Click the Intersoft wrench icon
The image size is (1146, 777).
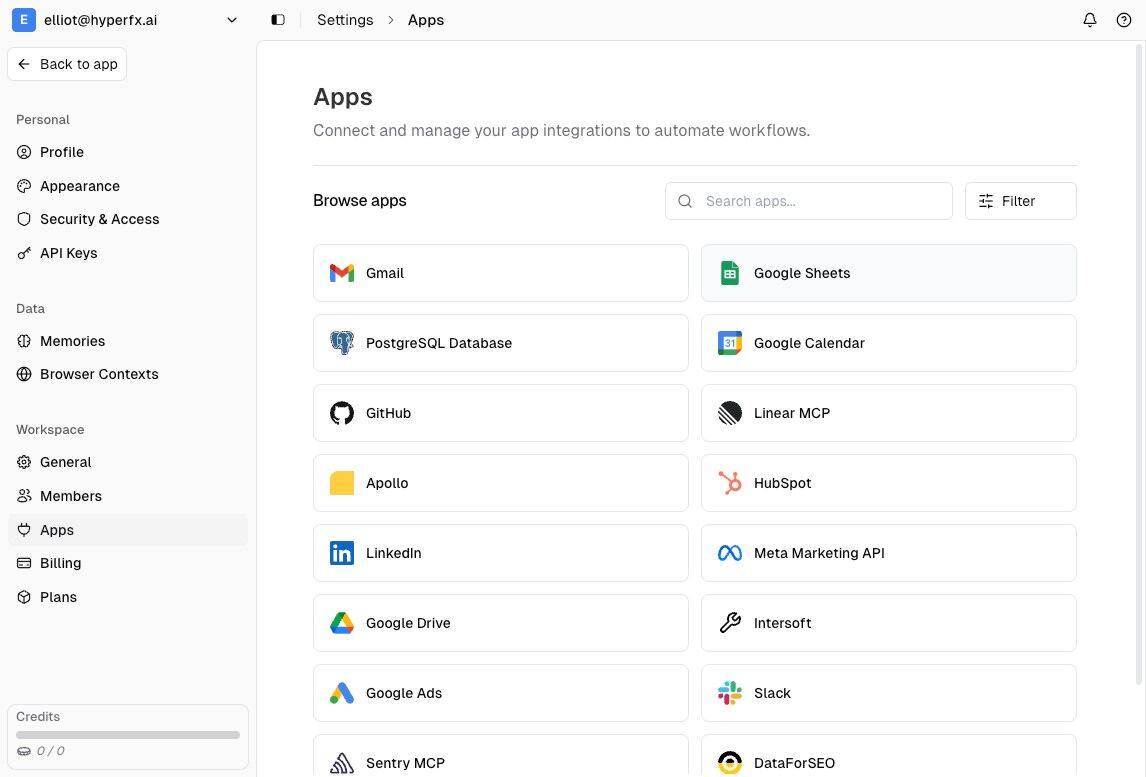click(729, 623)
